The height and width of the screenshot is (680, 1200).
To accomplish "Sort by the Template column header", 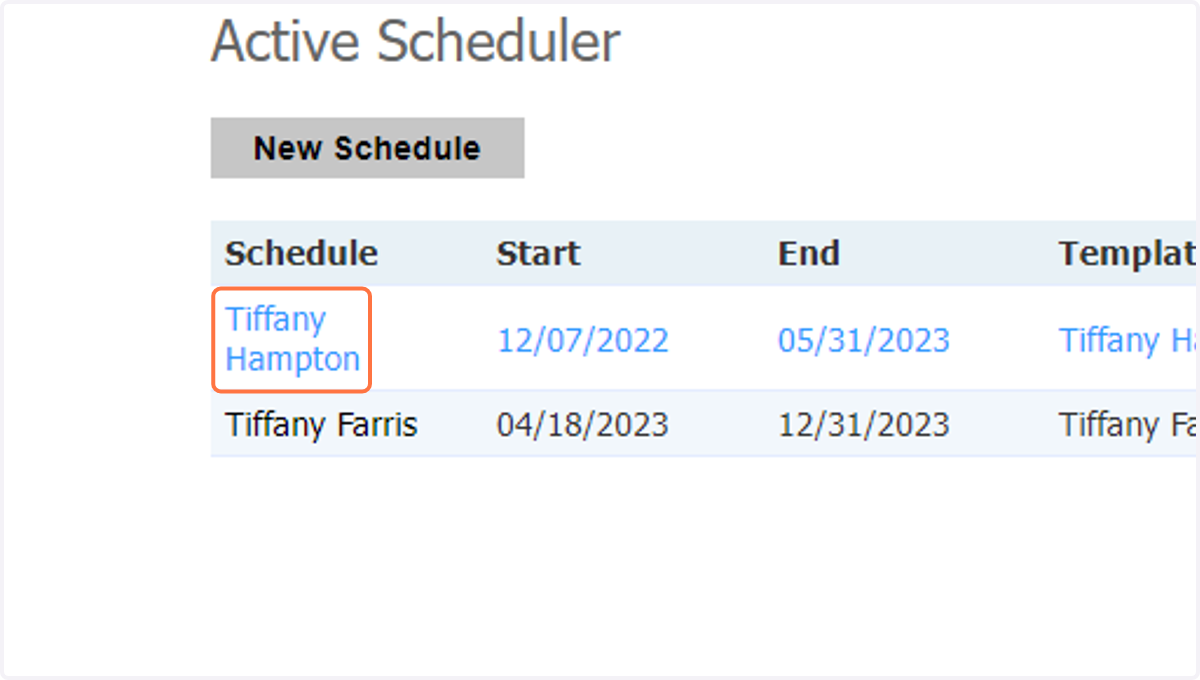I will click(1129, 254).
